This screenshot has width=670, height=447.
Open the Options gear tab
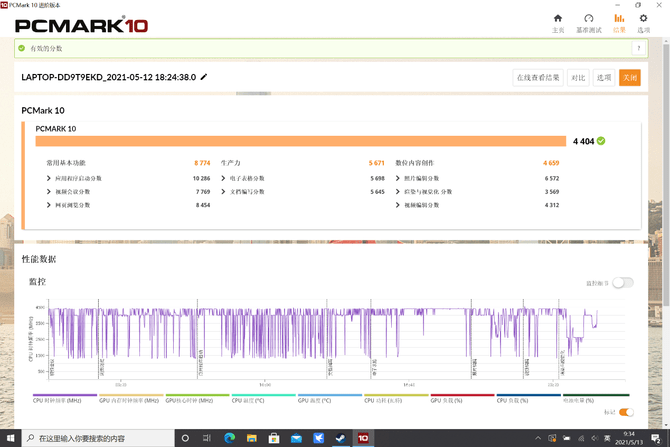coord(643,18)
